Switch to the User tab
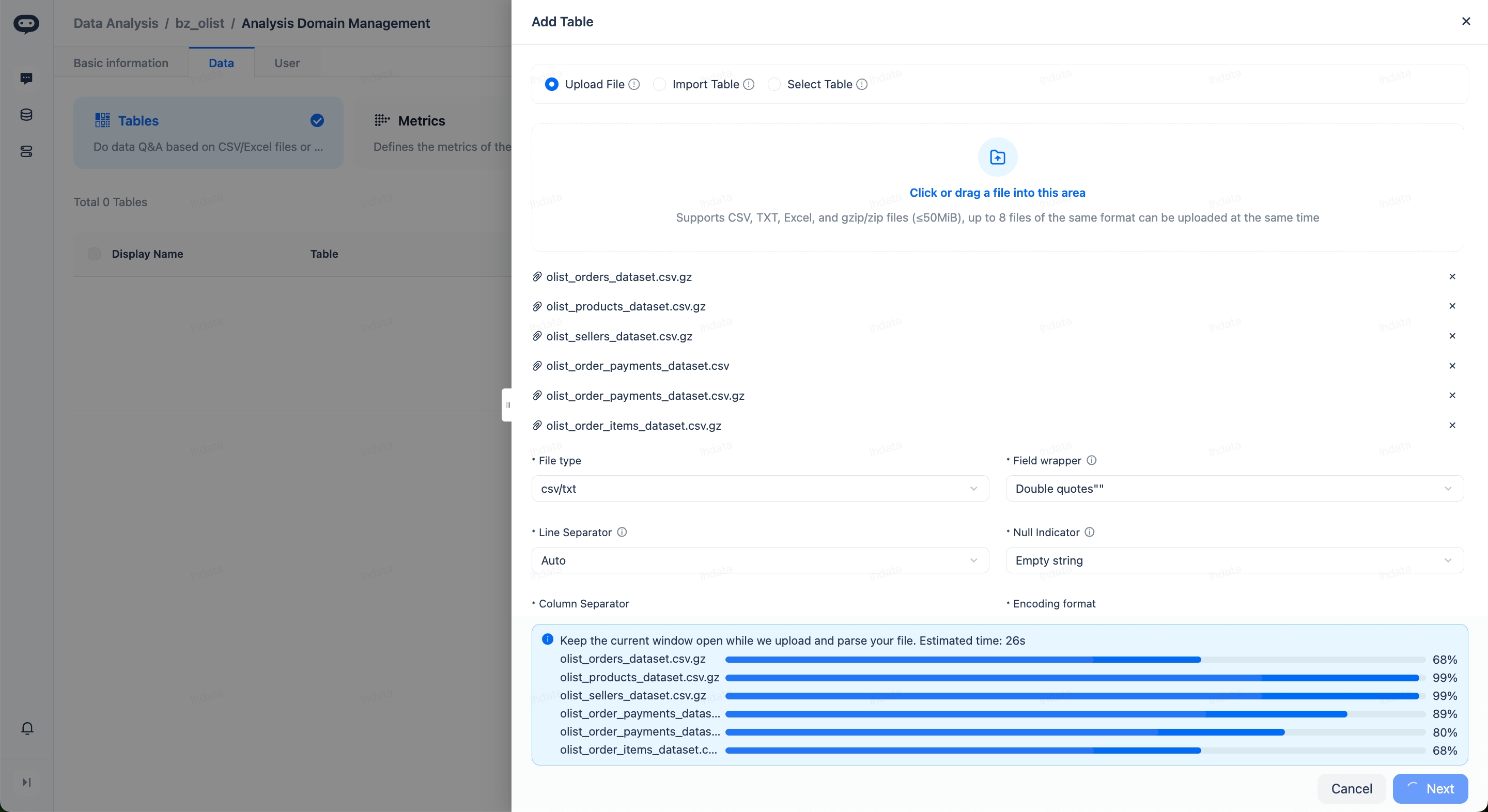1488x812 pixels. [287, 63]
